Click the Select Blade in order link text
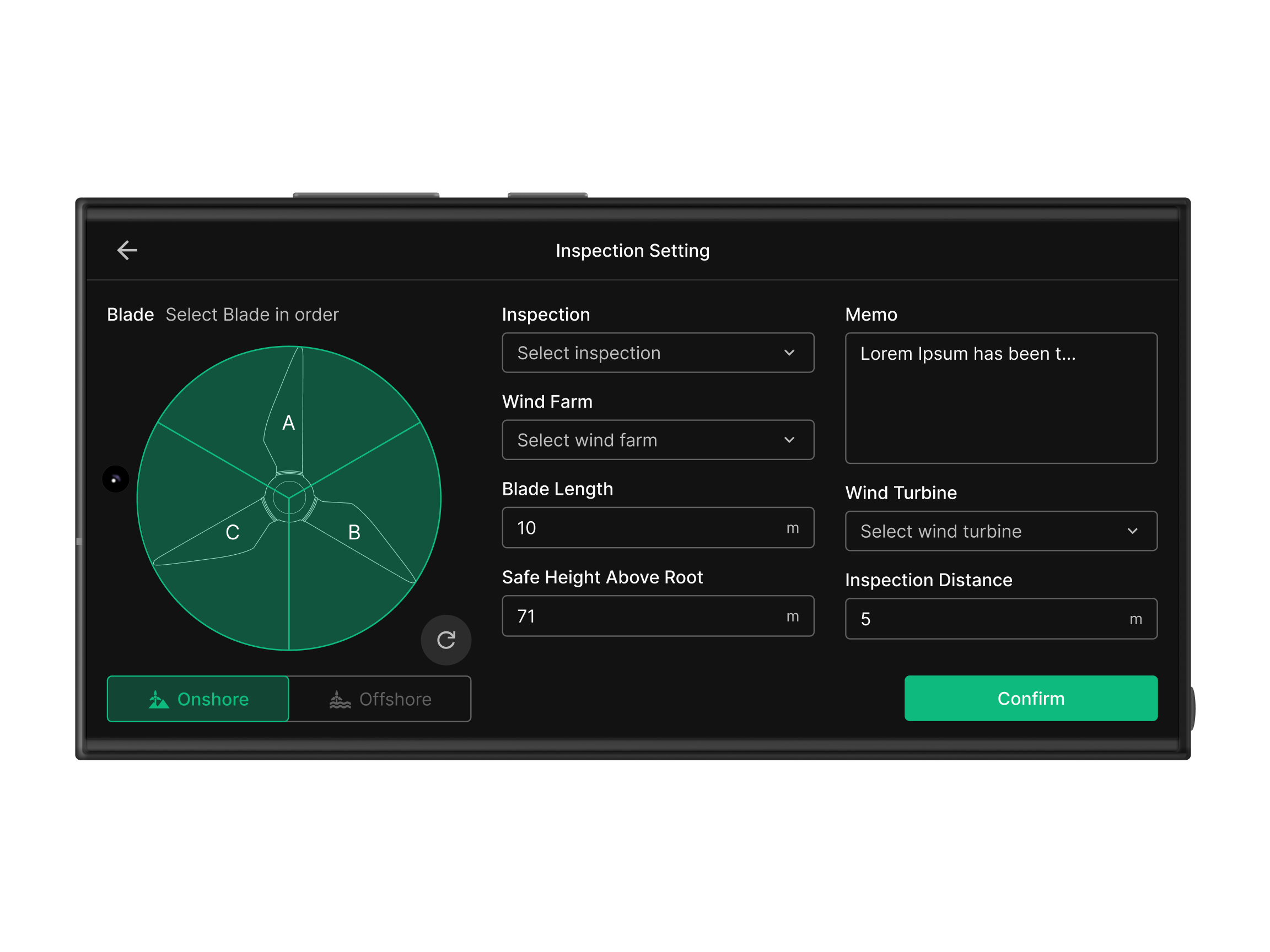The image size is (1270, 952). [252, 314]
